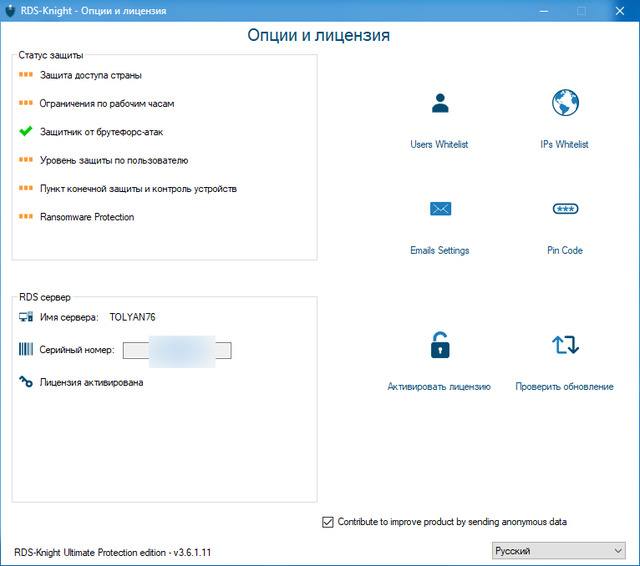Click the serial number barcode icon

(26, 349)
